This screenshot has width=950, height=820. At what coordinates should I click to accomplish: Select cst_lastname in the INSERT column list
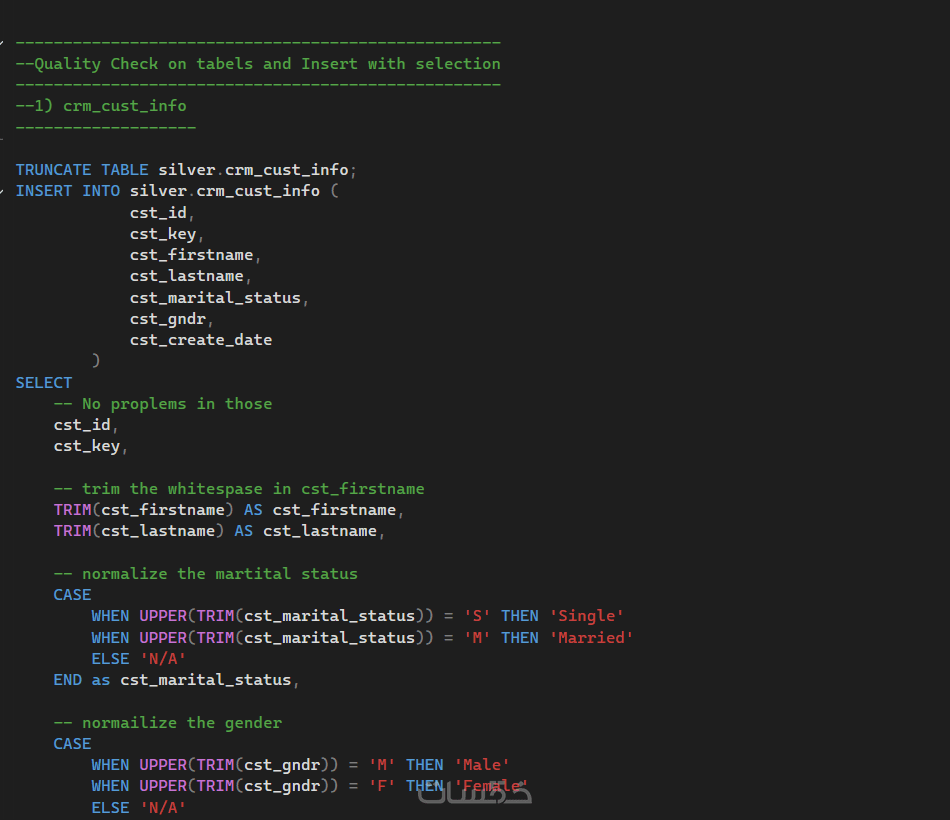187,276
